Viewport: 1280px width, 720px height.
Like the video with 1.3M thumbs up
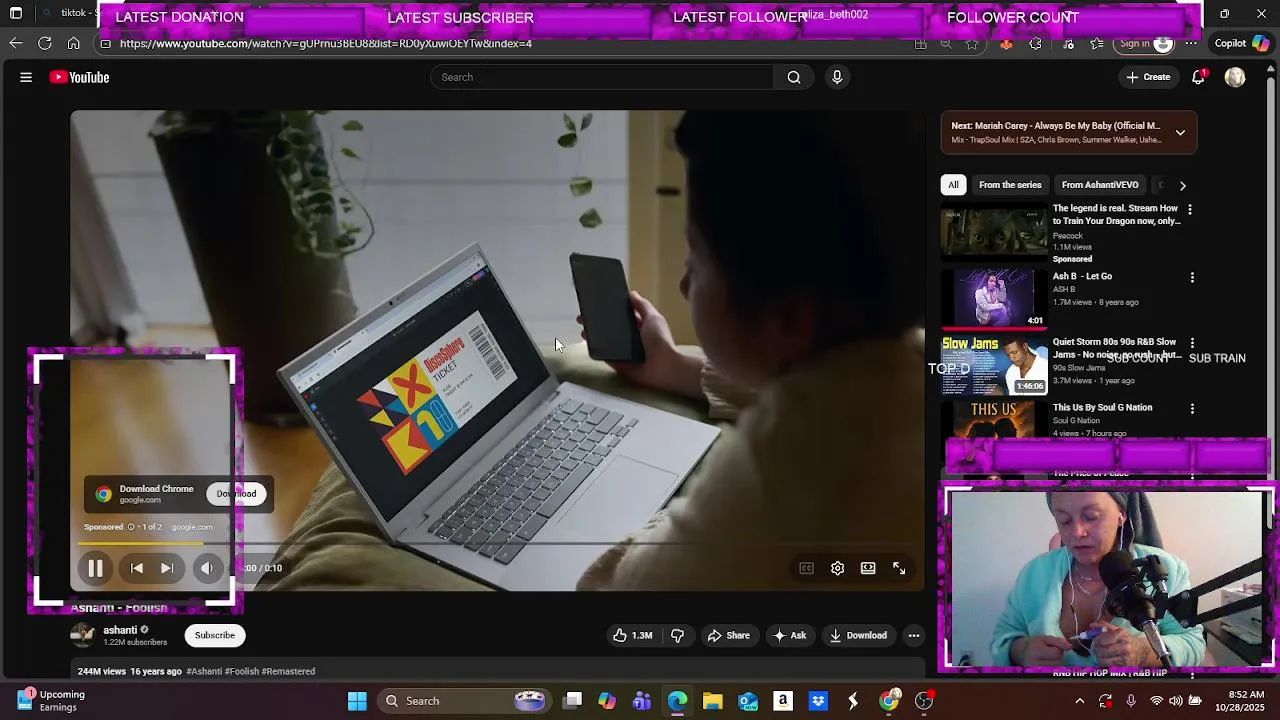click(632, 635)
